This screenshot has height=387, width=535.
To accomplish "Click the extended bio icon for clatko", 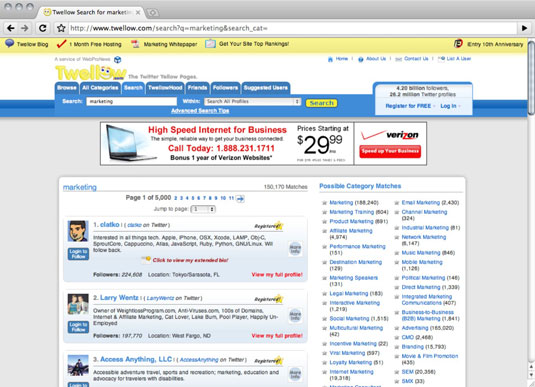I will click(x=146, y=260).
